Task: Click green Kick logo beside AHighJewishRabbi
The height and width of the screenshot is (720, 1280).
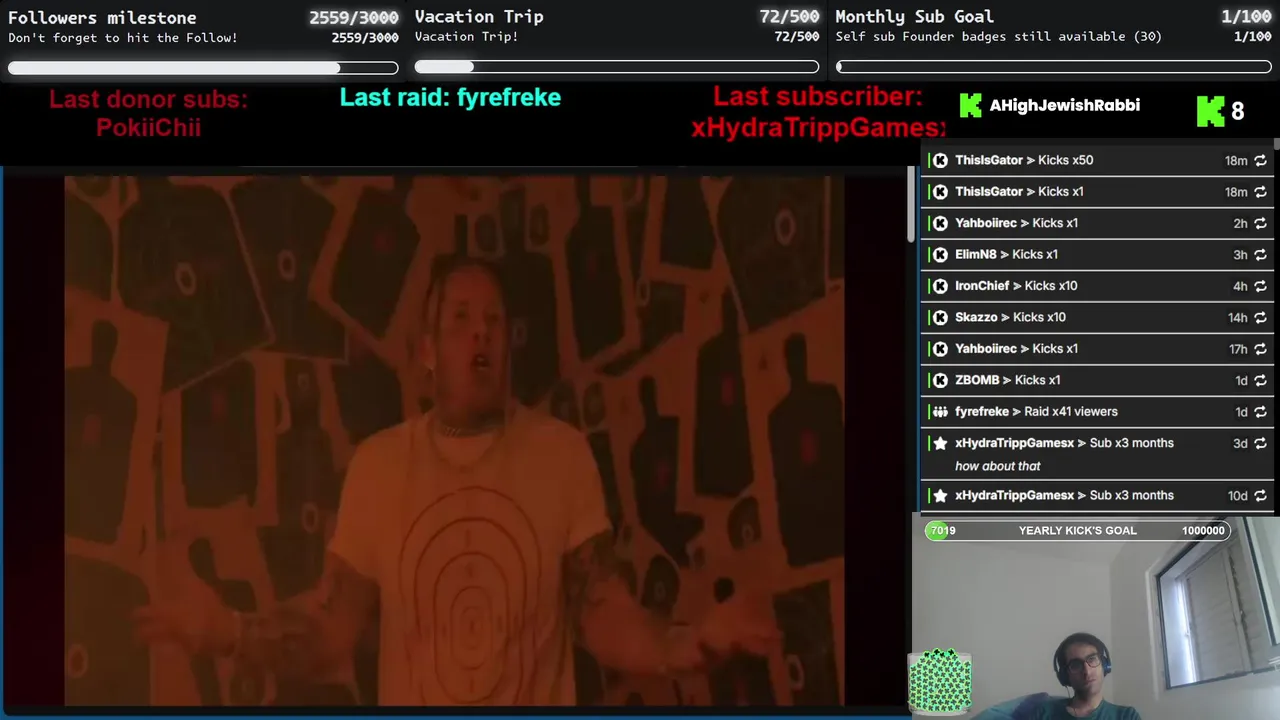Action: [970, 105]
